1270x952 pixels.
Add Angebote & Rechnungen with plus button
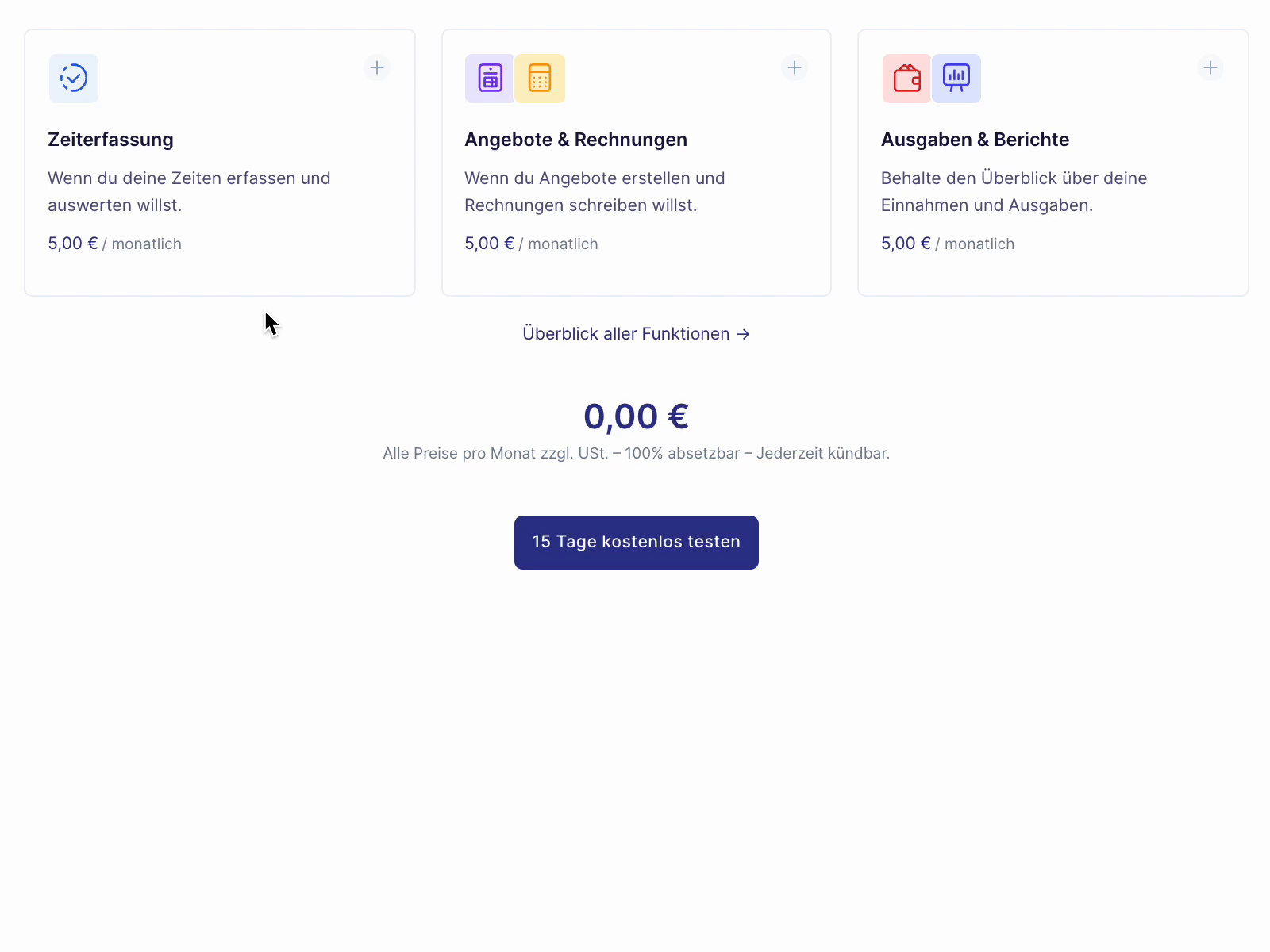[x=795, y=68]
